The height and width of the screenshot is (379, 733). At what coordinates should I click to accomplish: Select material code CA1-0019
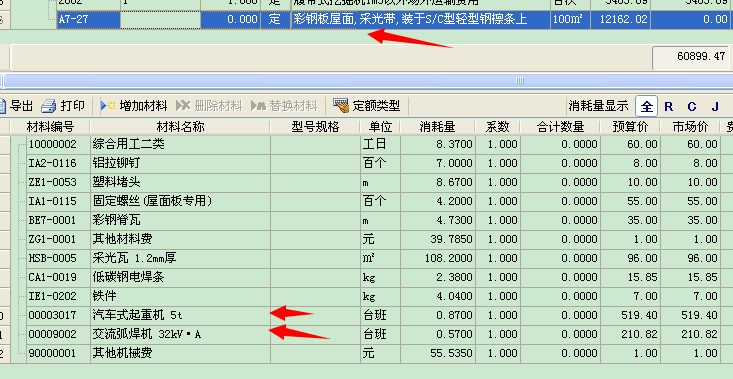[52, 277]
